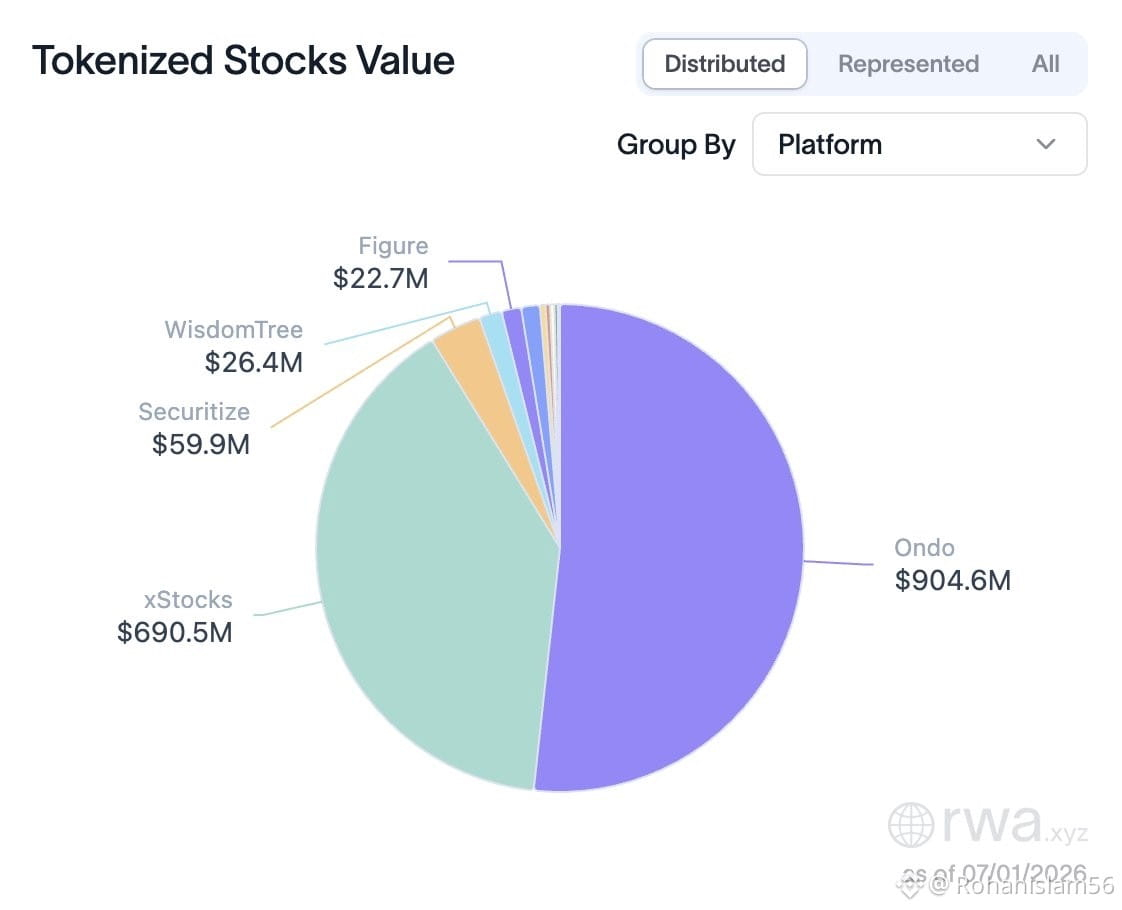Click the xStocks $690.5M label

tap(175, 616)
